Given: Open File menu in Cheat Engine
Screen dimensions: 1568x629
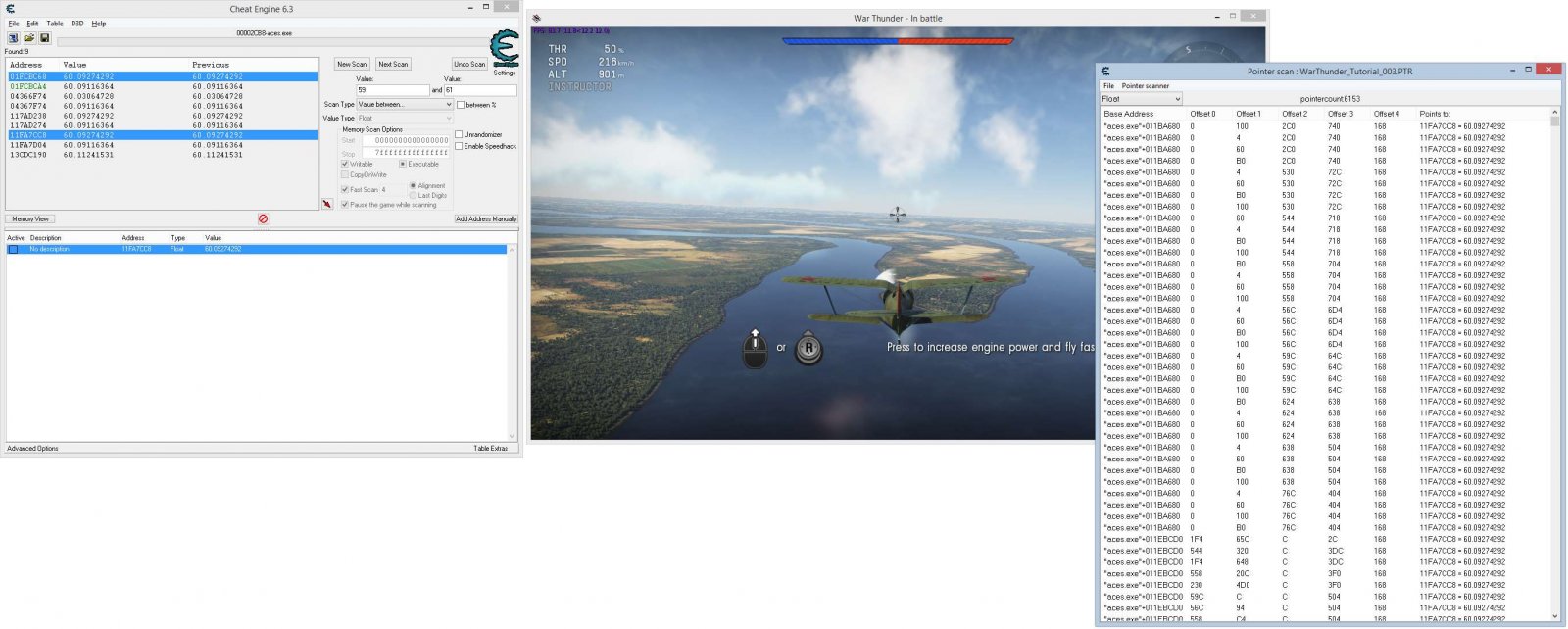Looking at the screenshot, I should click(x=14, y=24).
